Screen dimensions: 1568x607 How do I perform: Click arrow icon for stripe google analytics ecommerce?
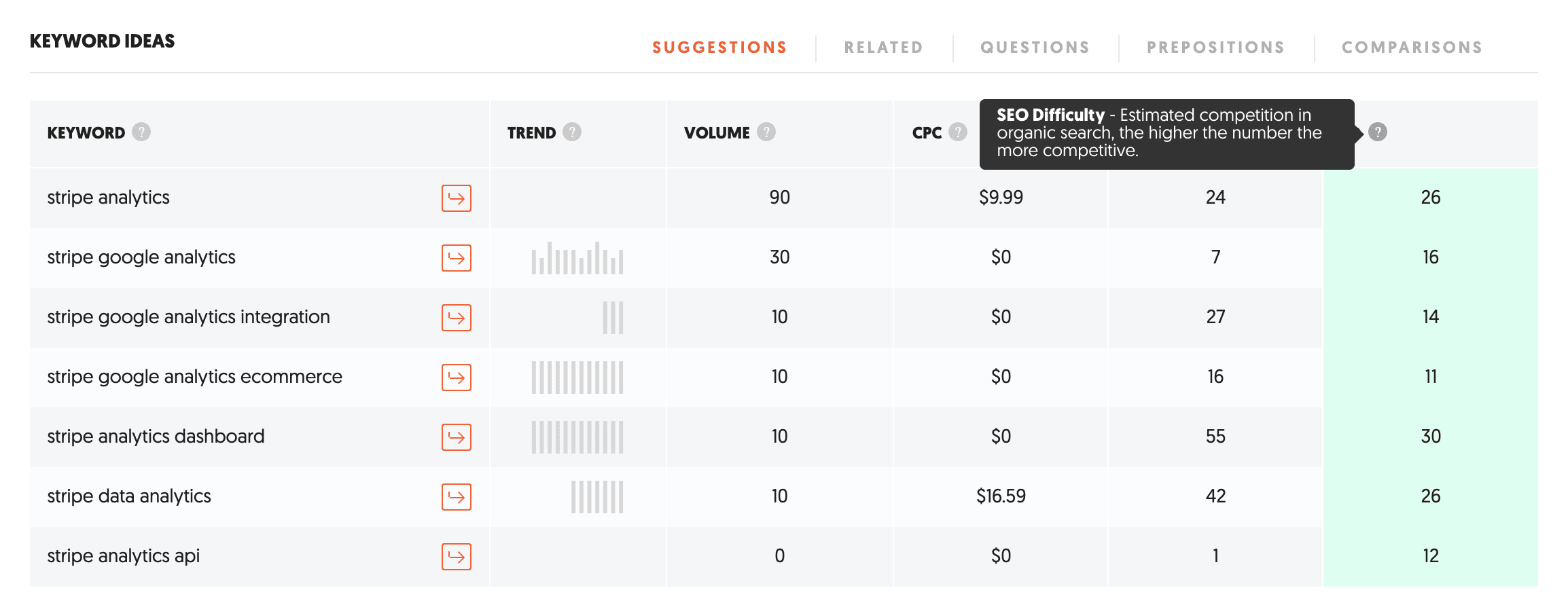457,378
